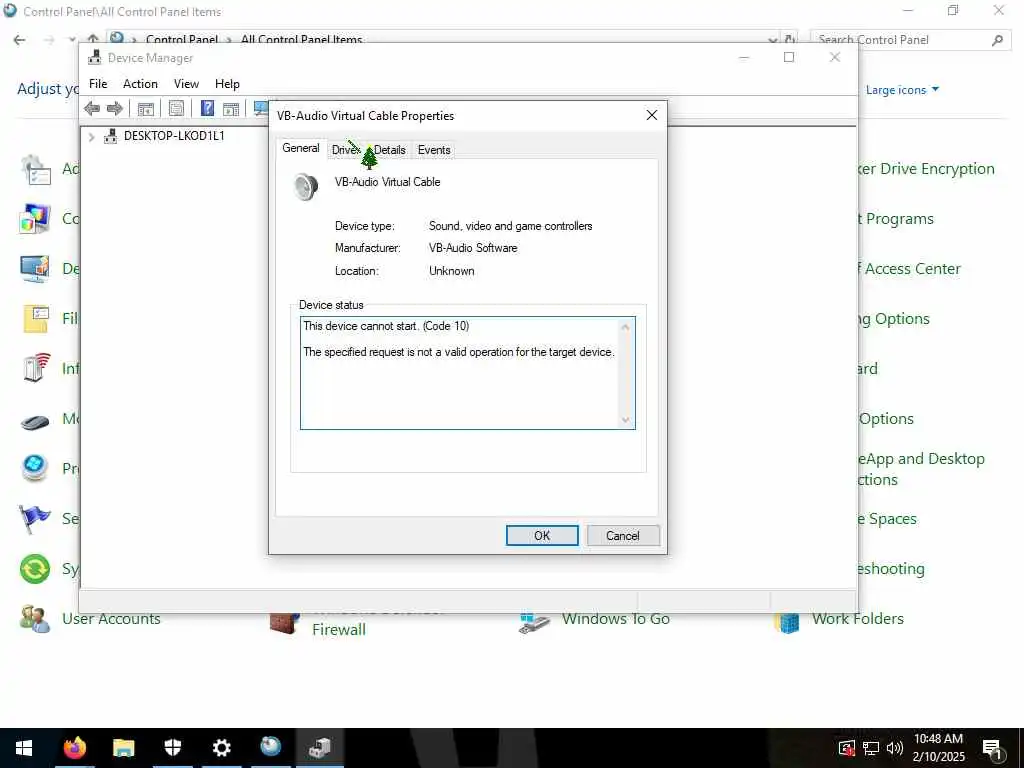Open the File Explorer Options folder icon

tap(35, 319)
